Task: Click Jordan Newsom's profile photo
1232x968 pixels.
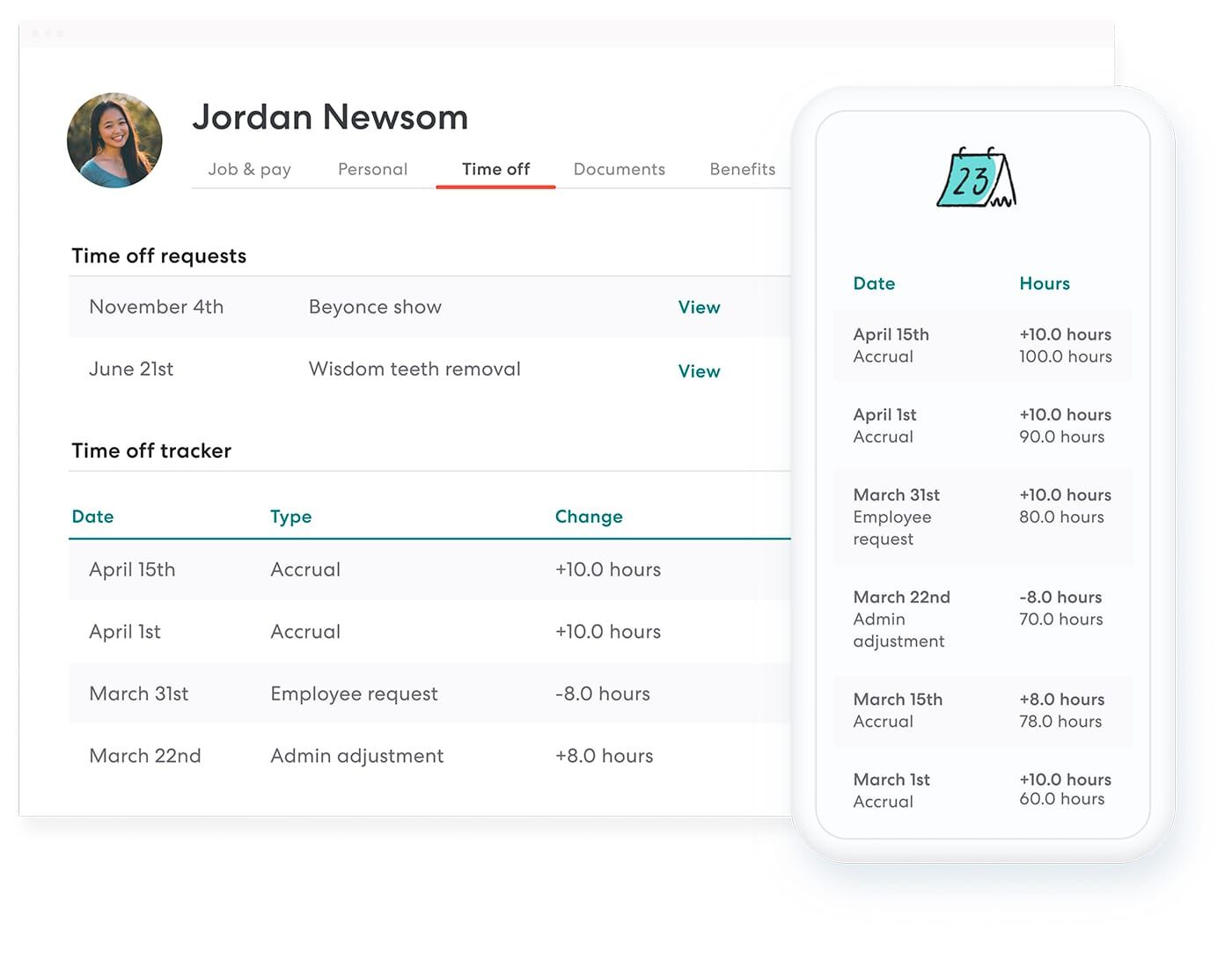Action: coord(114,139)
